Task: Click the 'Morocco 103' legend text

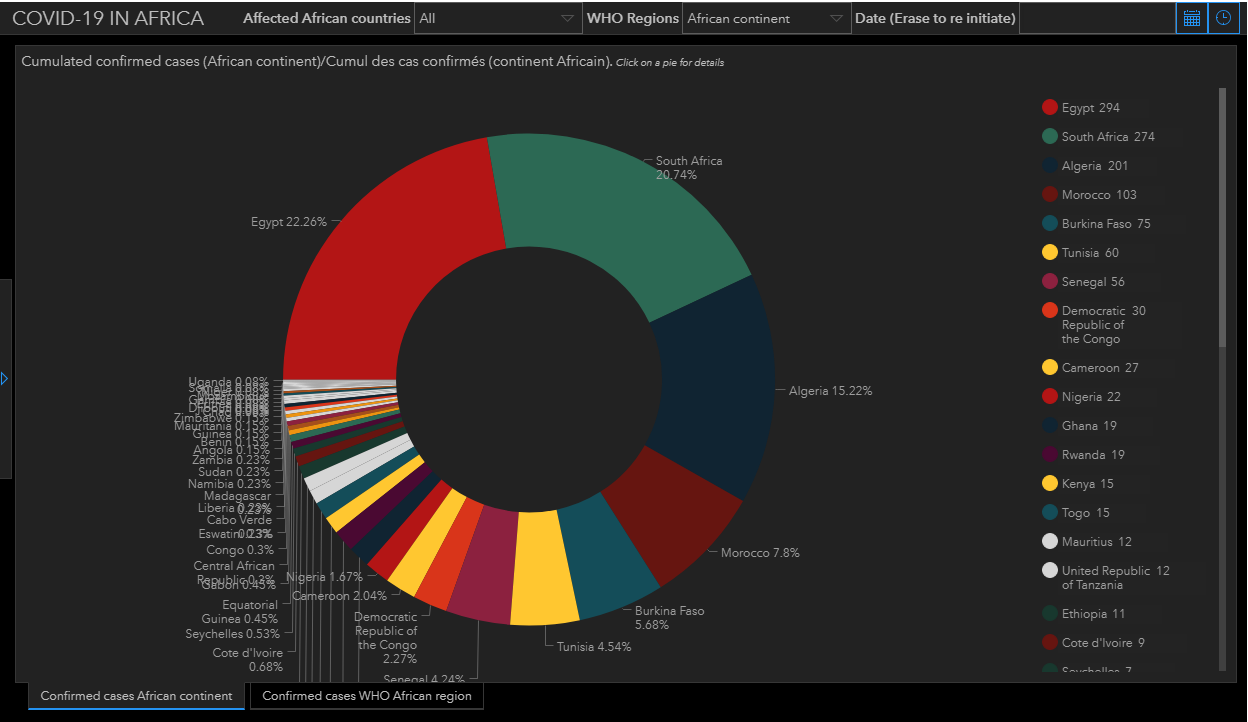Action: [x=1099, y=195]
